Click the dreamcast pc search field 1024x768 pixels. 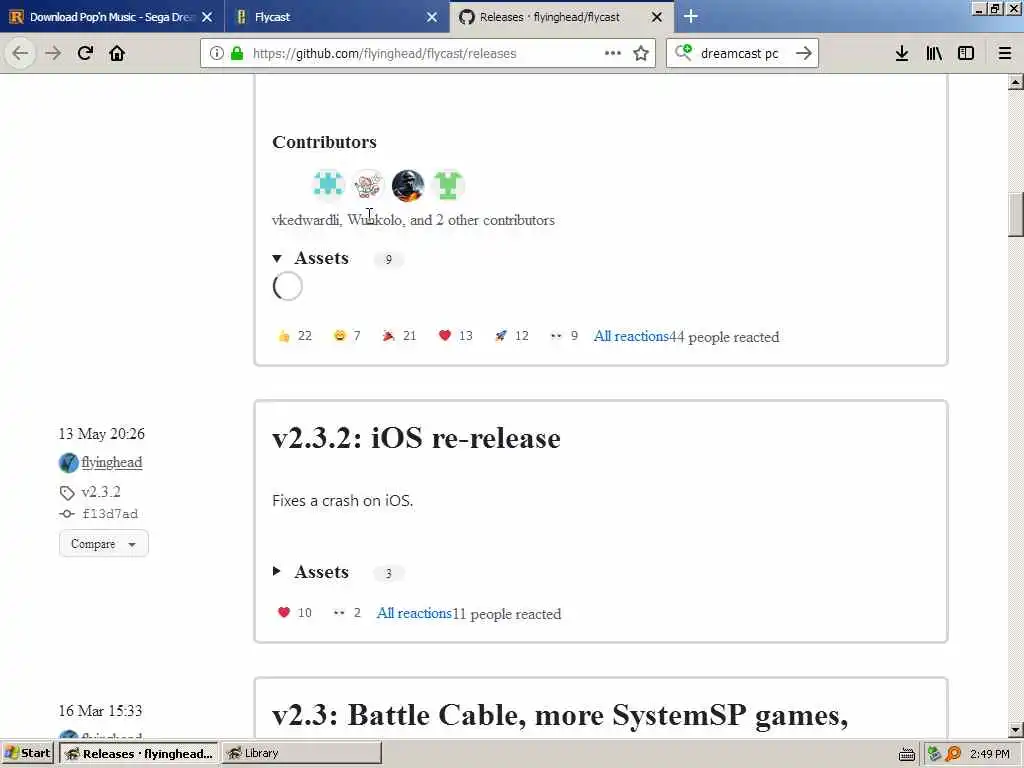pos(743,53)
